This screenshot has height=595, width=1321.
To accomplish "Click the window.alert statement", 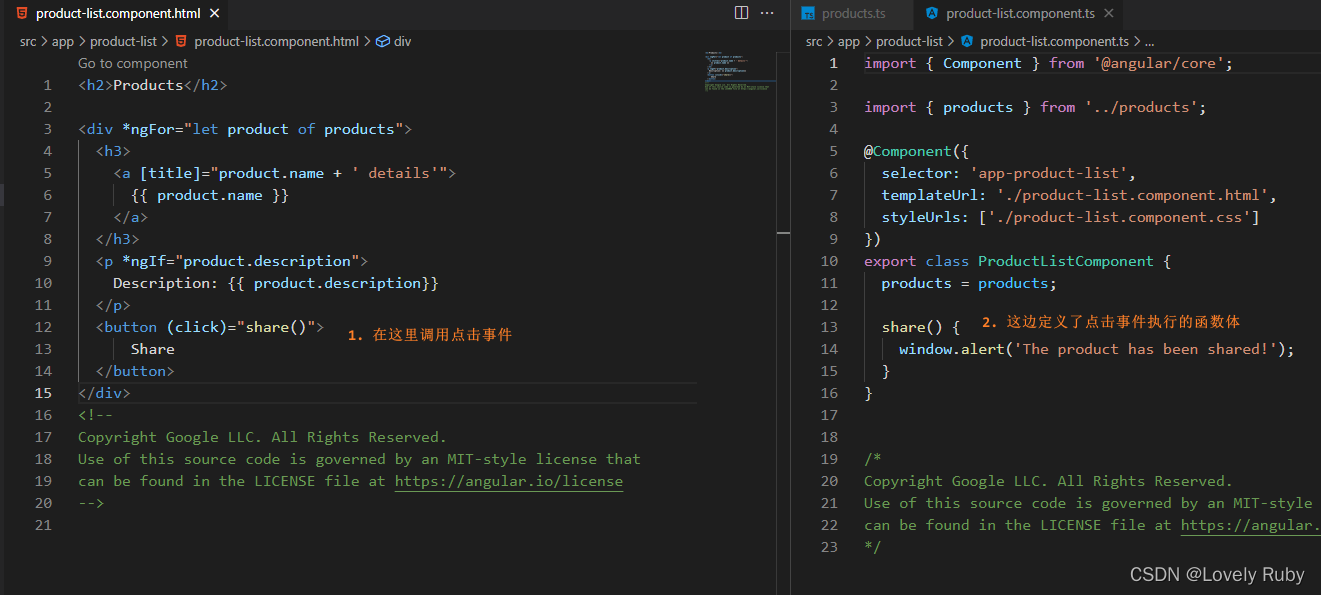I will pyautogui.click(x=1097, y=349).
